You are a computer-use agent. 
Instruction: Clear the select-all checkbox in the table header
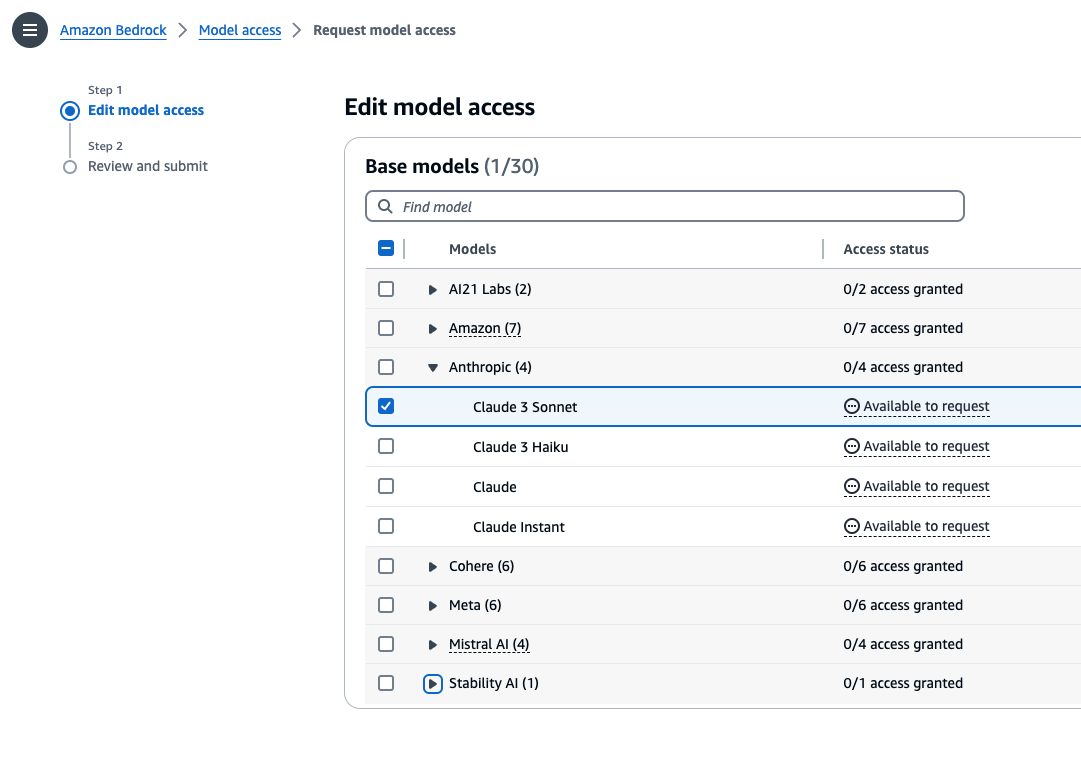click(386, 247)
